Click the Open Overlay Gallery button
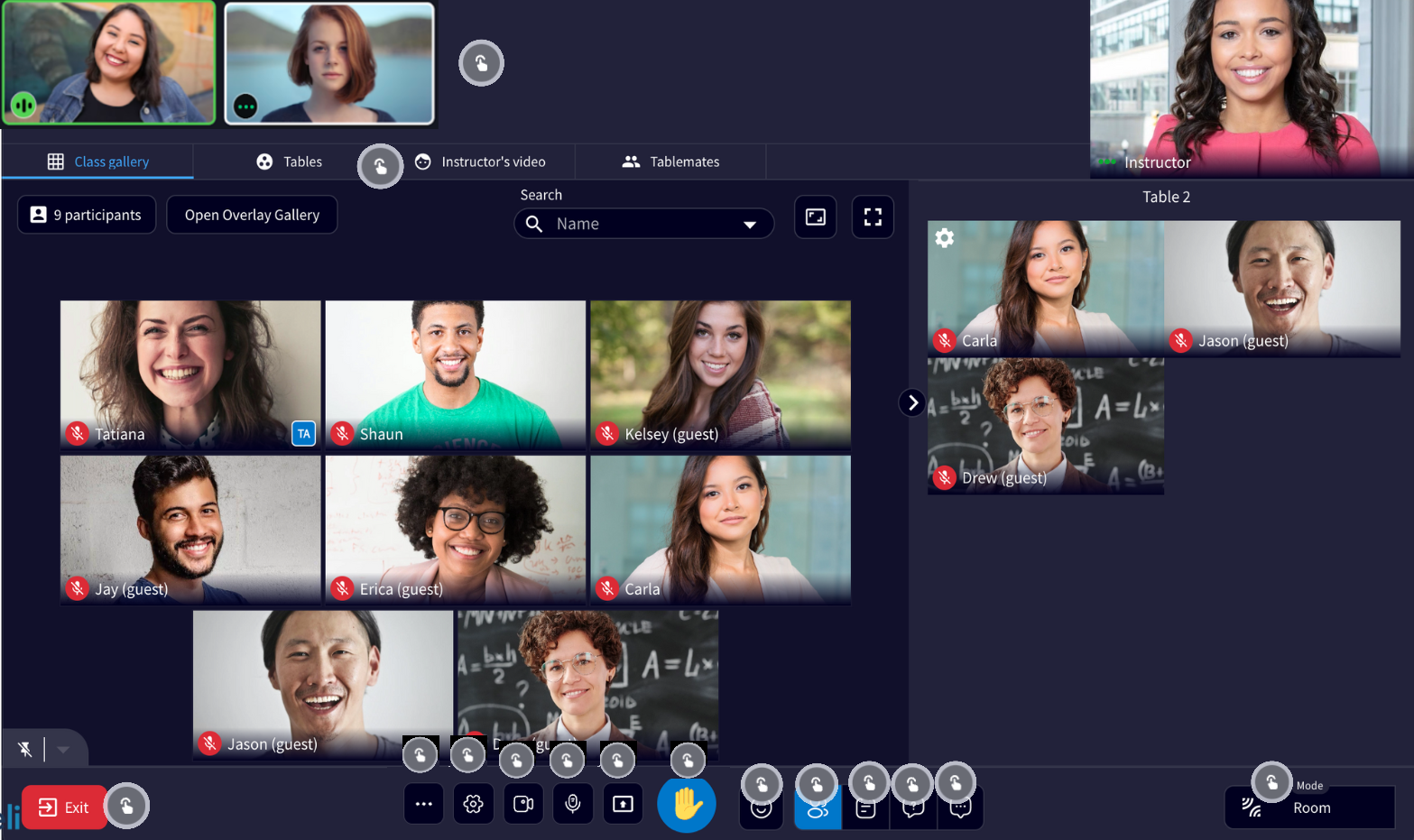Viewport: 1414px width, 840px height. 252,214
